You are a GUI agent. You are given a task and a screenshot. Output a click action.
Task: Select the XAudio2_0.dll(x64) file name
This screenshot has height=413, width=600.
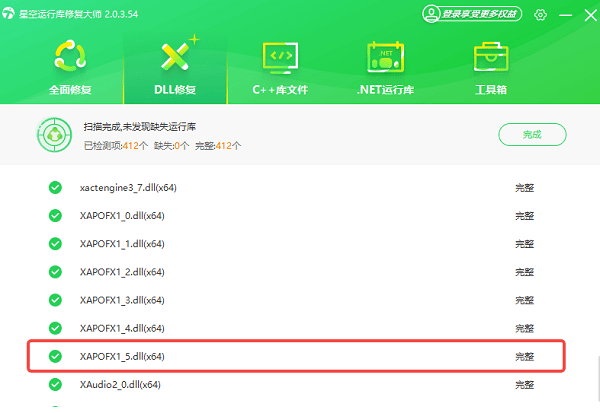pos(120,384)
